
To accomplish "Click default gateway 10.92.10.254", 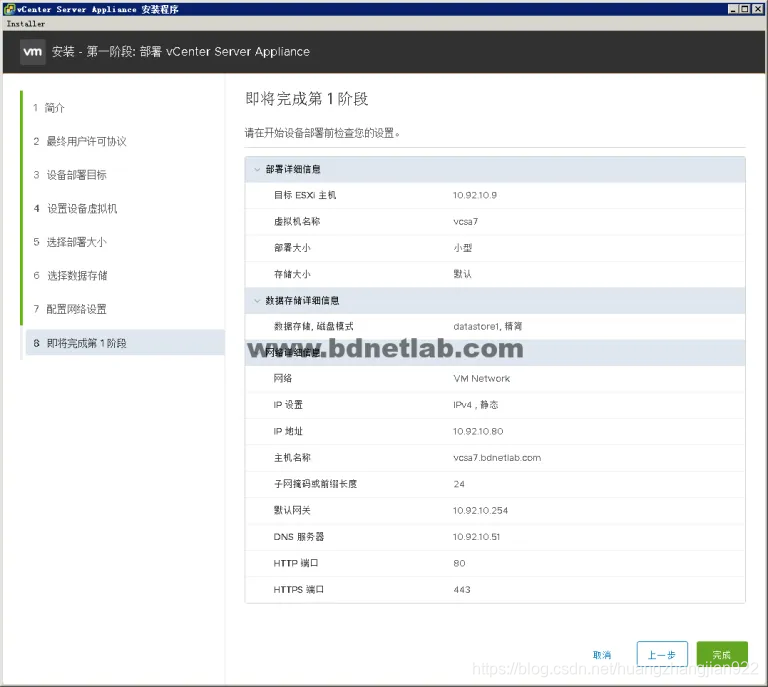I will 480,511.
